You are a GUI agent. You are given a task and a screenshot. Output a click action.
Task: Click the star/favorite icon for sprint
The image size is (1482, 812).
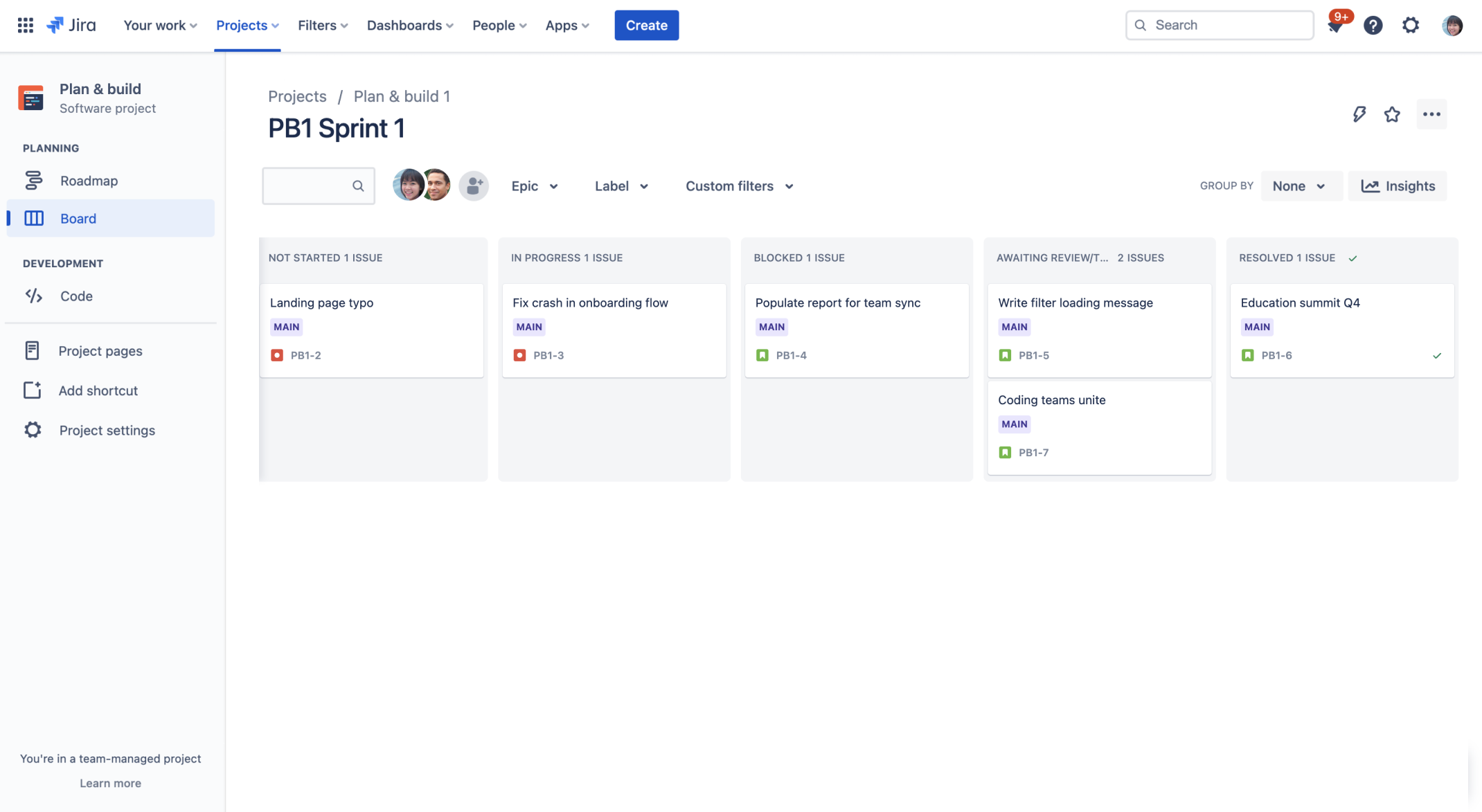tap(1392, 113)
